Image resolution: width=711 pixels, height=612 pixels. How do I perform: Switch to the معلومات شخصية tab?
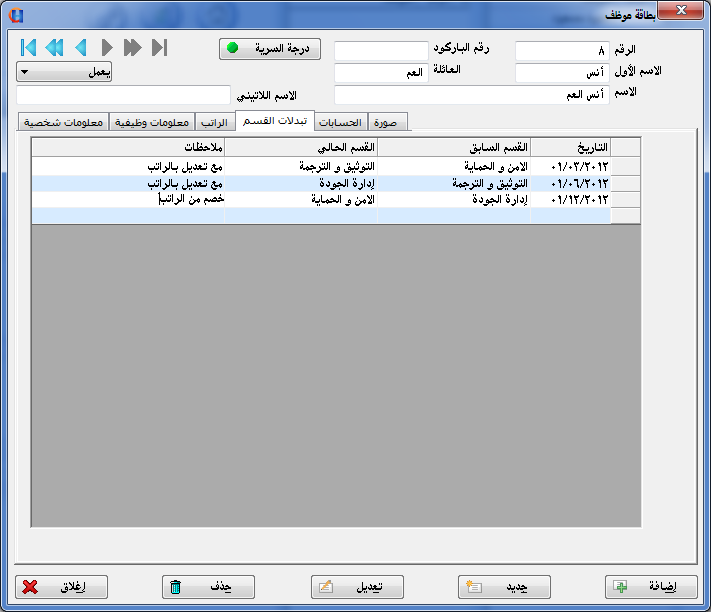[62, 123]
